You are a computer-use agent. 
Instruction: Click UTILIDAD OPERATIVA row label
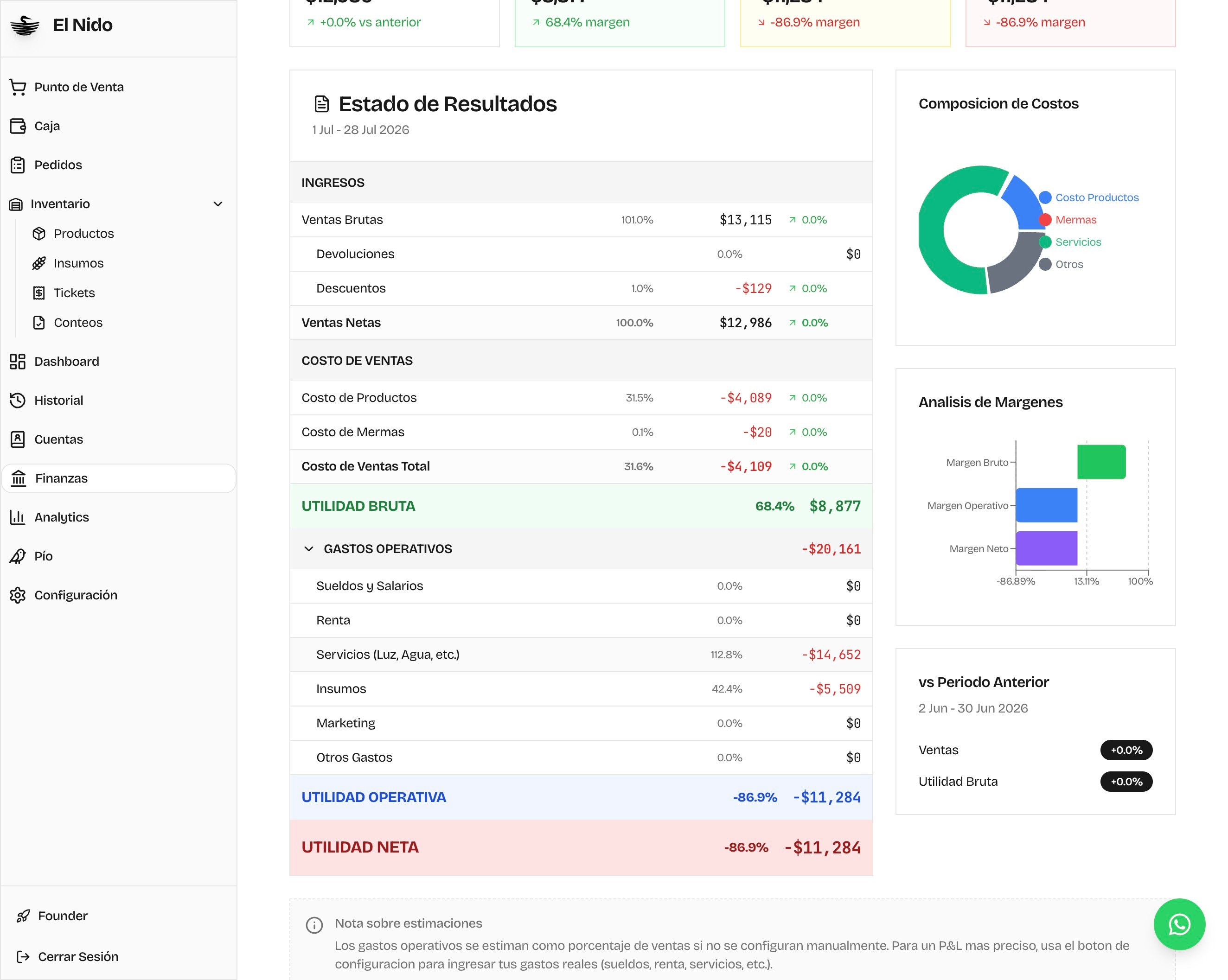pos(374,797)
